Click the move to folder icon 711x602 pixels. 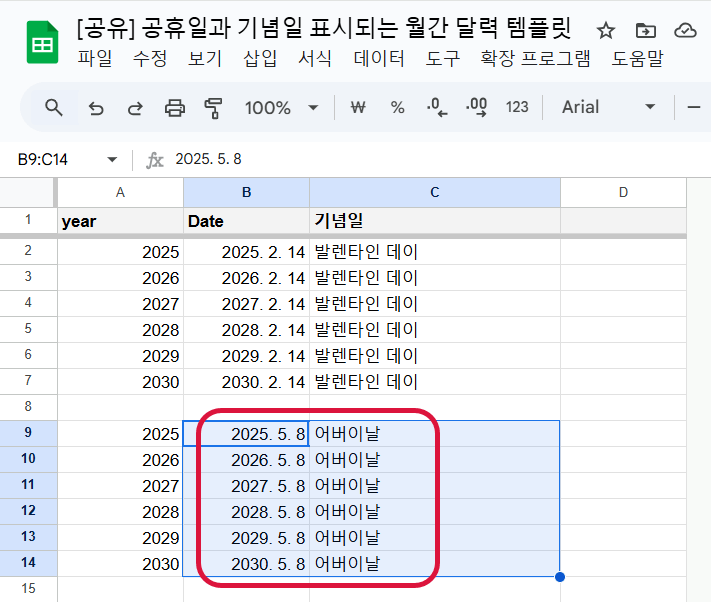coord(645,31)
